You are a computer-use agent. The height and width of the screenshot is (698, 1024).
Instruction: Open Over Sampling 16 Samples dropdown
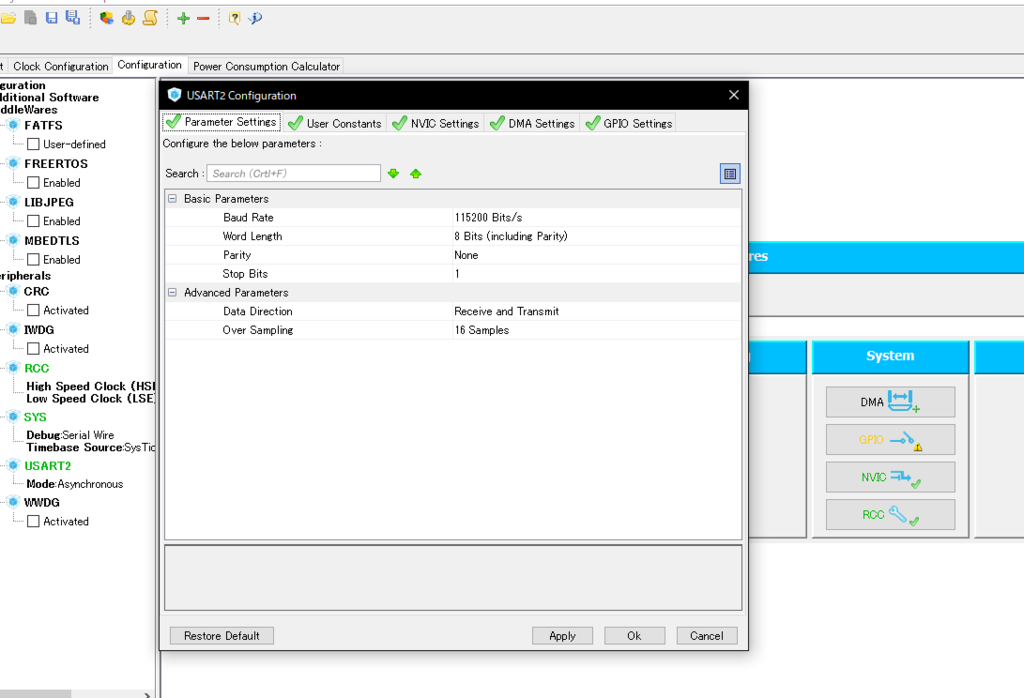596,330
